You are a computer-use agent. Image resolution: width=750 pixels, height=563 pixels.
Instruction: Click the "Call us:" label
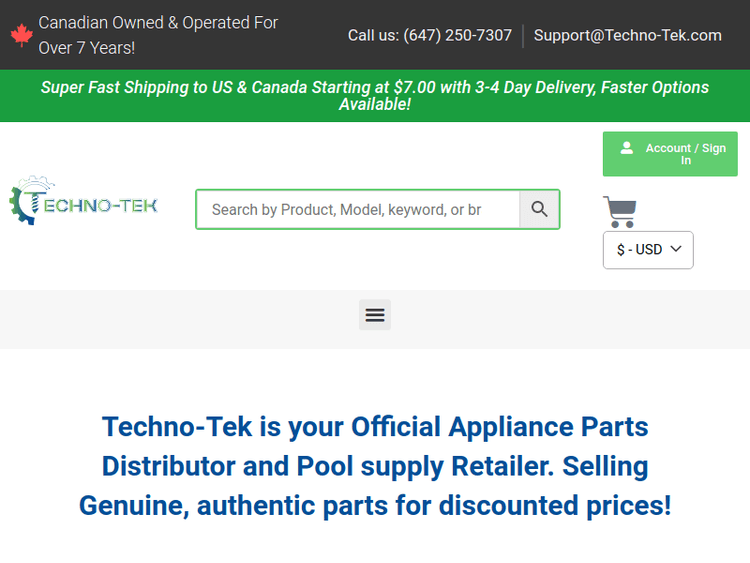click(373, 35)
